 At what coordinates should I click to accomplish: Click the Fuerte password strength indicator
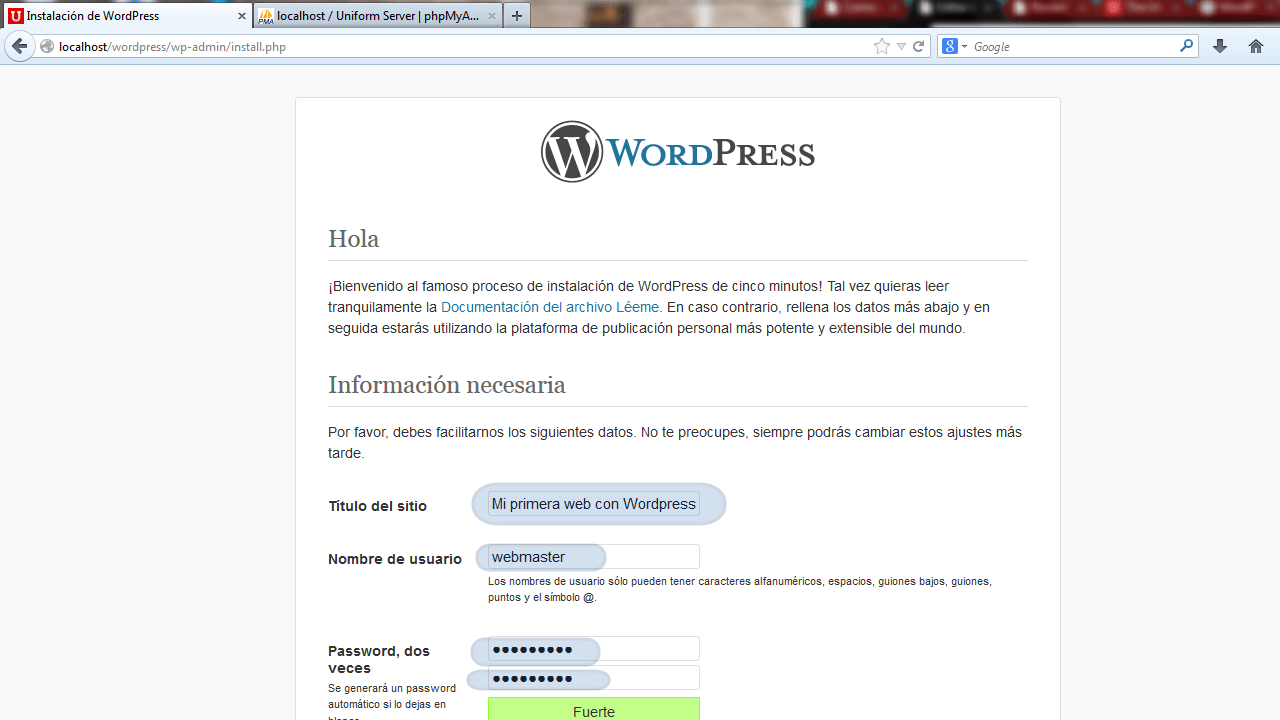[594, 710]
